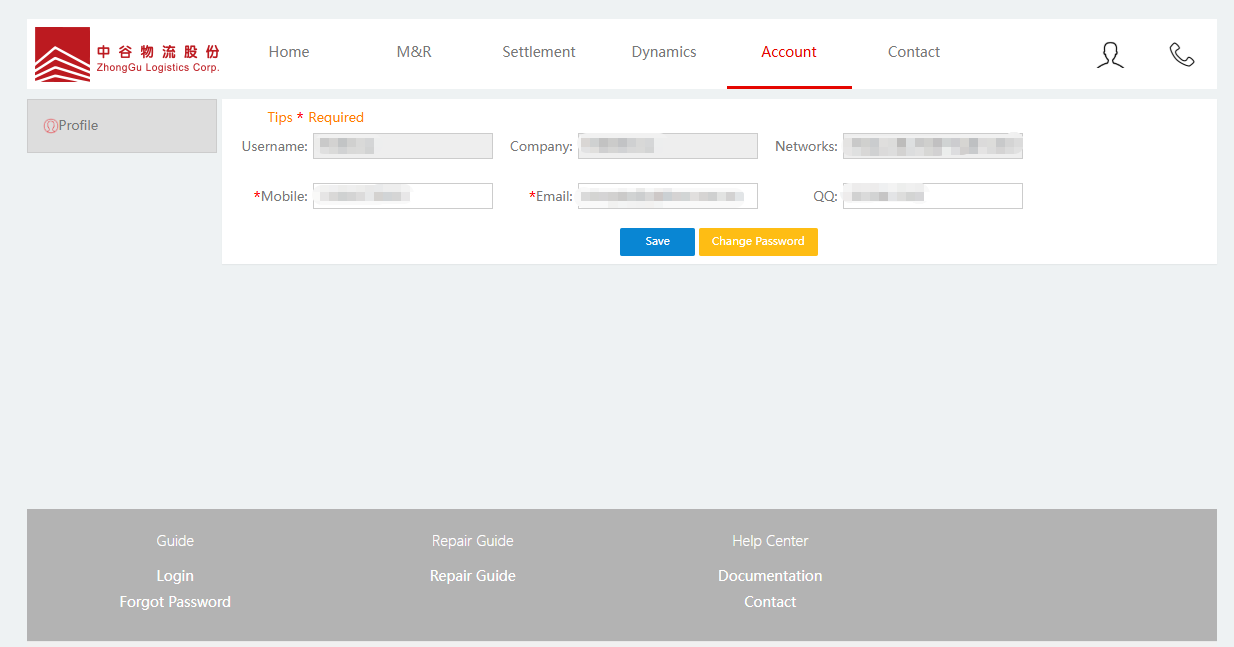Open the M&R menu tab
Screen dimensions: 1234x647
tap(414, 52)
